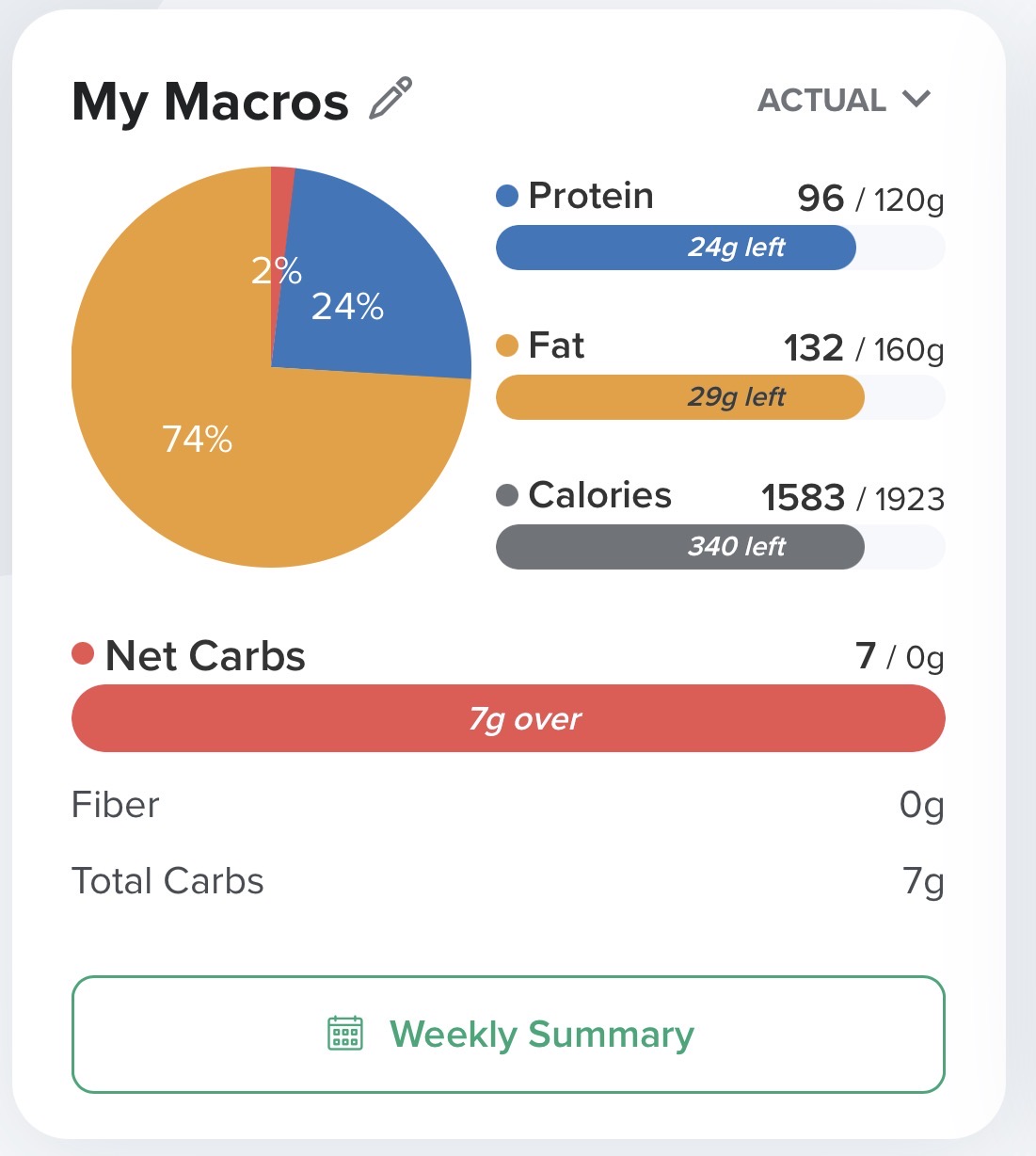Click the Net Carbs label
This screenshot has height=1156, width=1036.
pos(205,655)
